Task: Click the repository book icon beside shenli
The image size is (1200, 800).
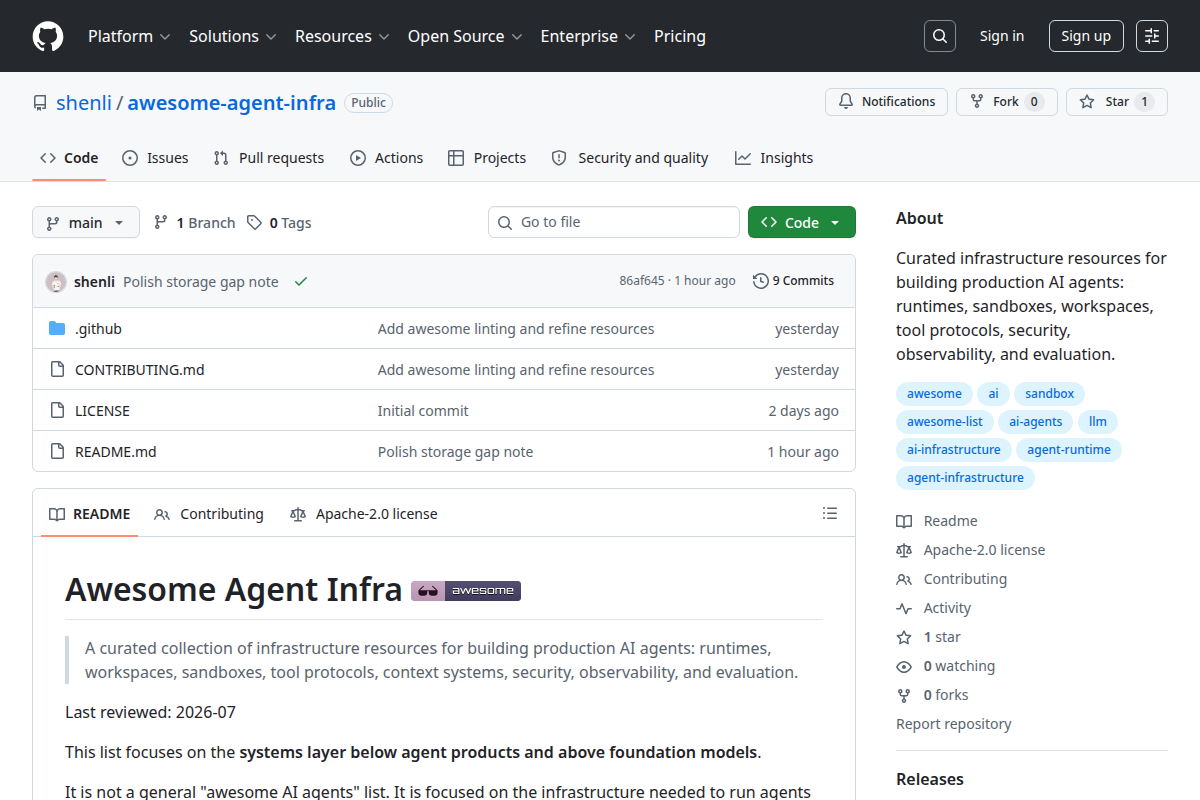Action: (40, 102)
